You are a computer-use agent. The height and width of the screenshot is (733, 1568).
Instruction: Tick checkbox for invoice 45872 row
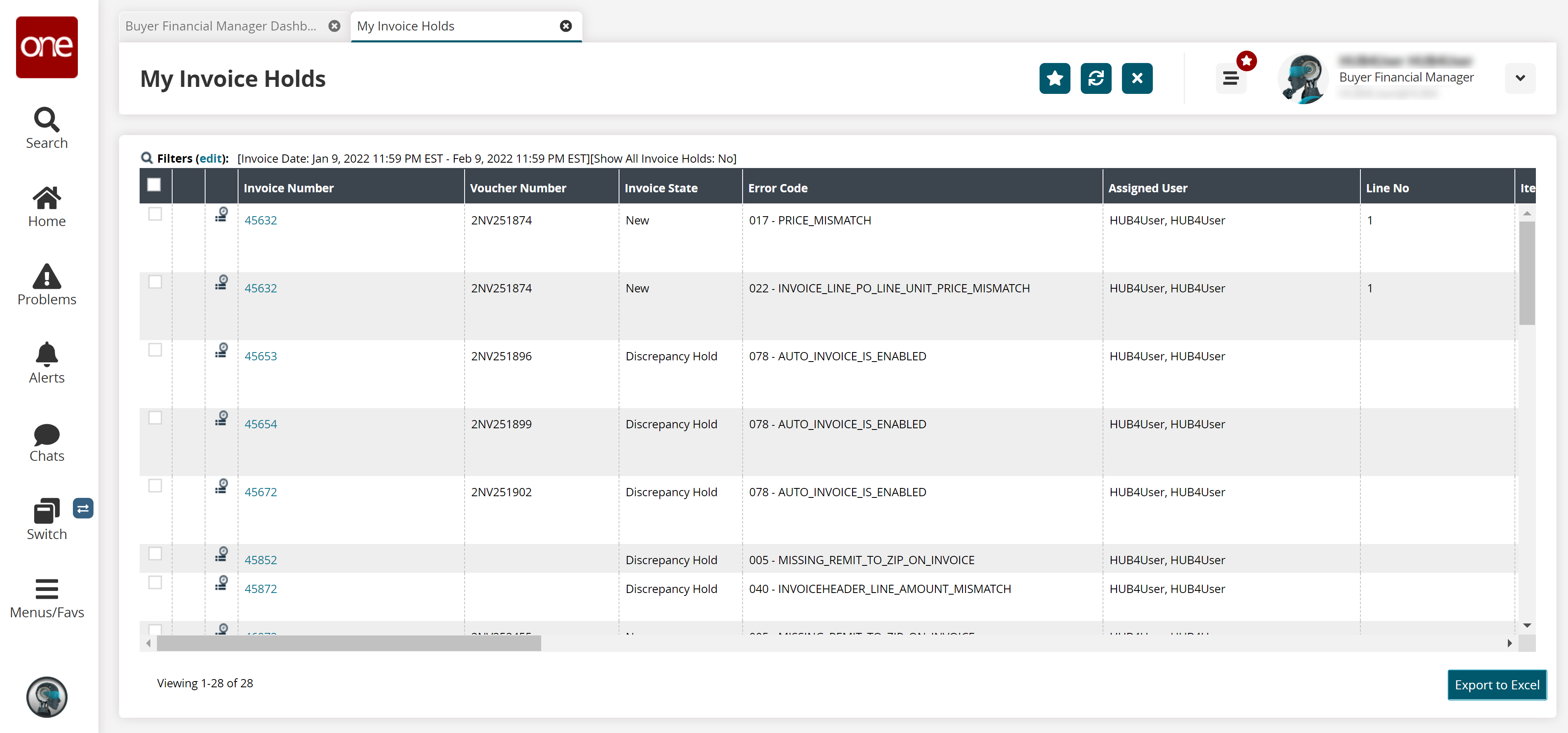click(x=155, y=583)
